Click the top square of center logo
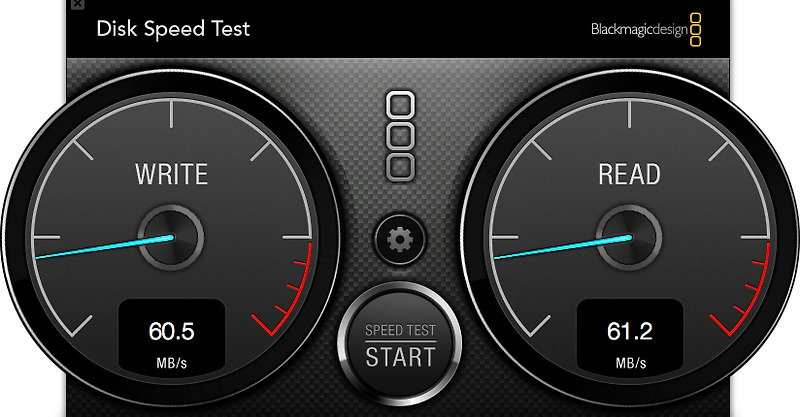Image resolution: width=800 pixels, height=417 pixels. [x=401, y=106]
